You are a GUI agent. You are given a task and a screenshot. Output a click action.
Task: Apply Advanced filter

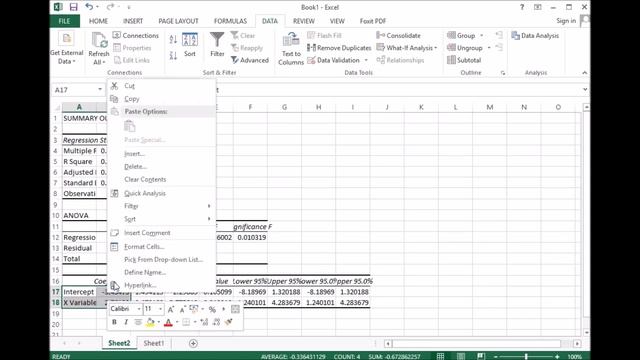(250, 60)
